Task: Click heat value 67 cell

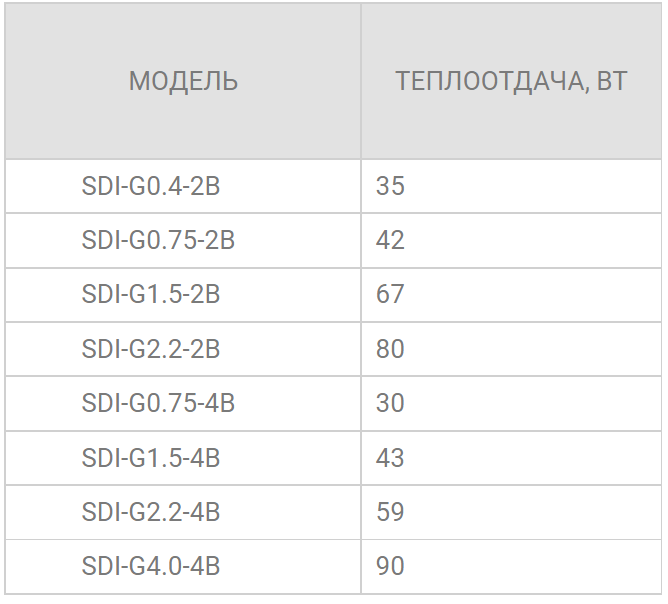Action: [x=390, y=294]
